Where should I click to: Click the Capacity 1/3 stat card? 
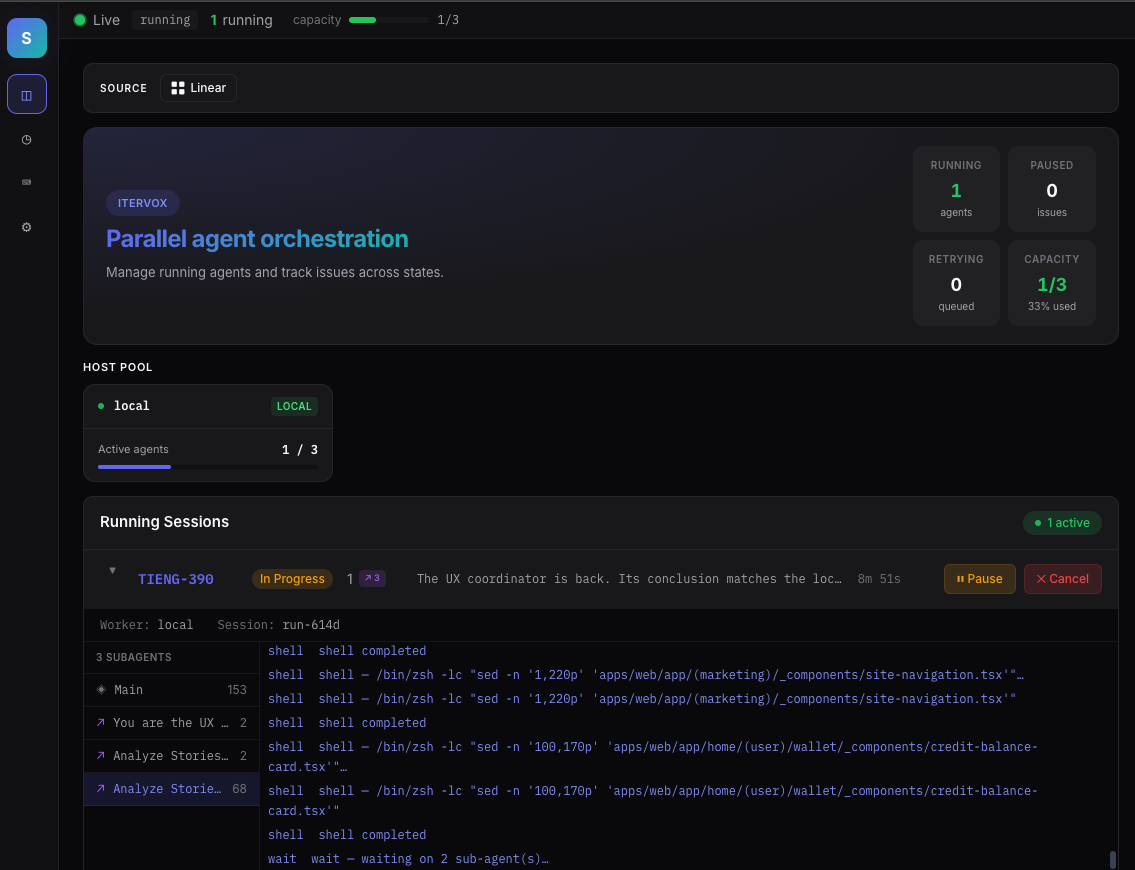pos(1052,283)
